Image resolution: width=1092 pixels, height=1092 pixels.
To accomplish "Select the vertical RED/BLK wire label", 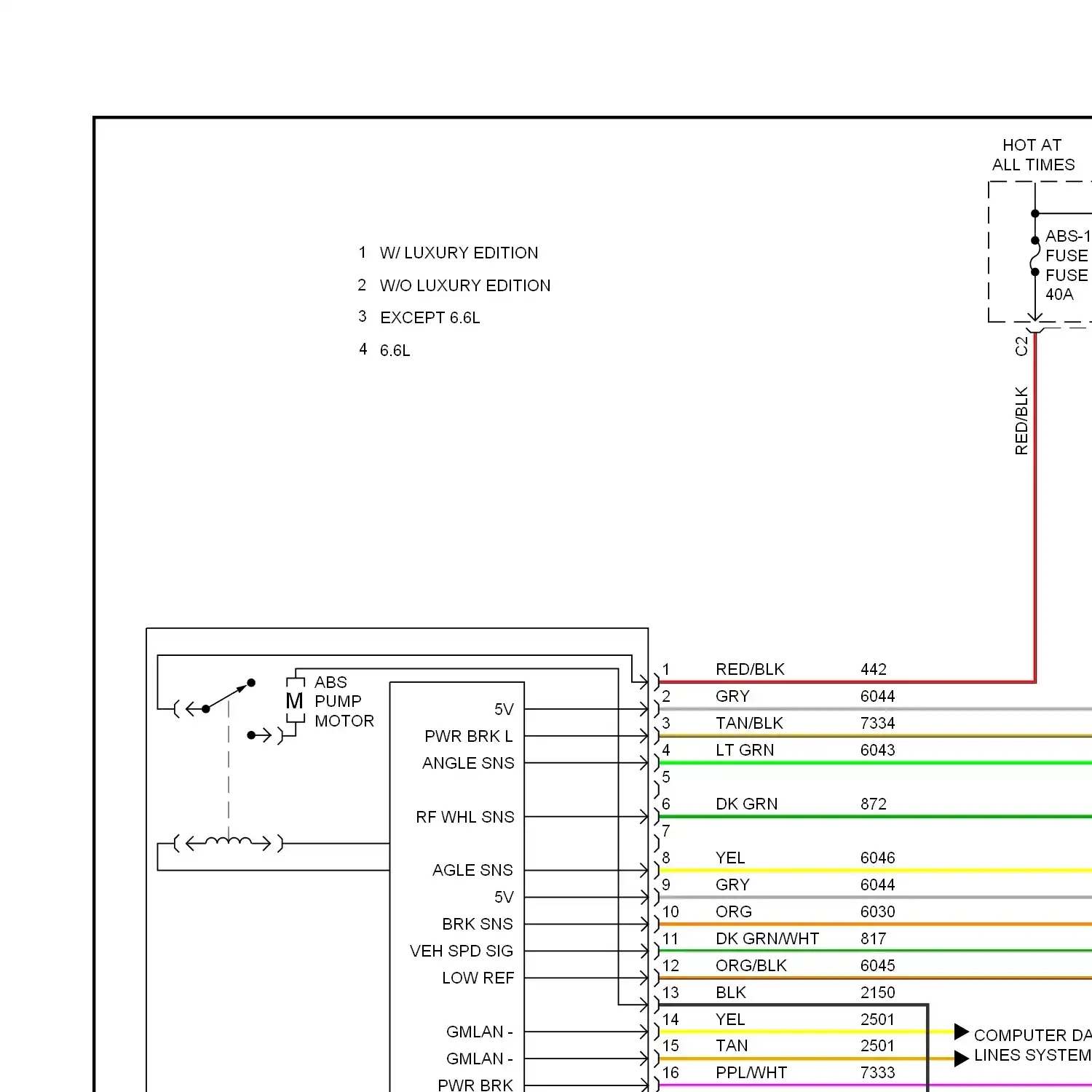I will point(1021,421).
